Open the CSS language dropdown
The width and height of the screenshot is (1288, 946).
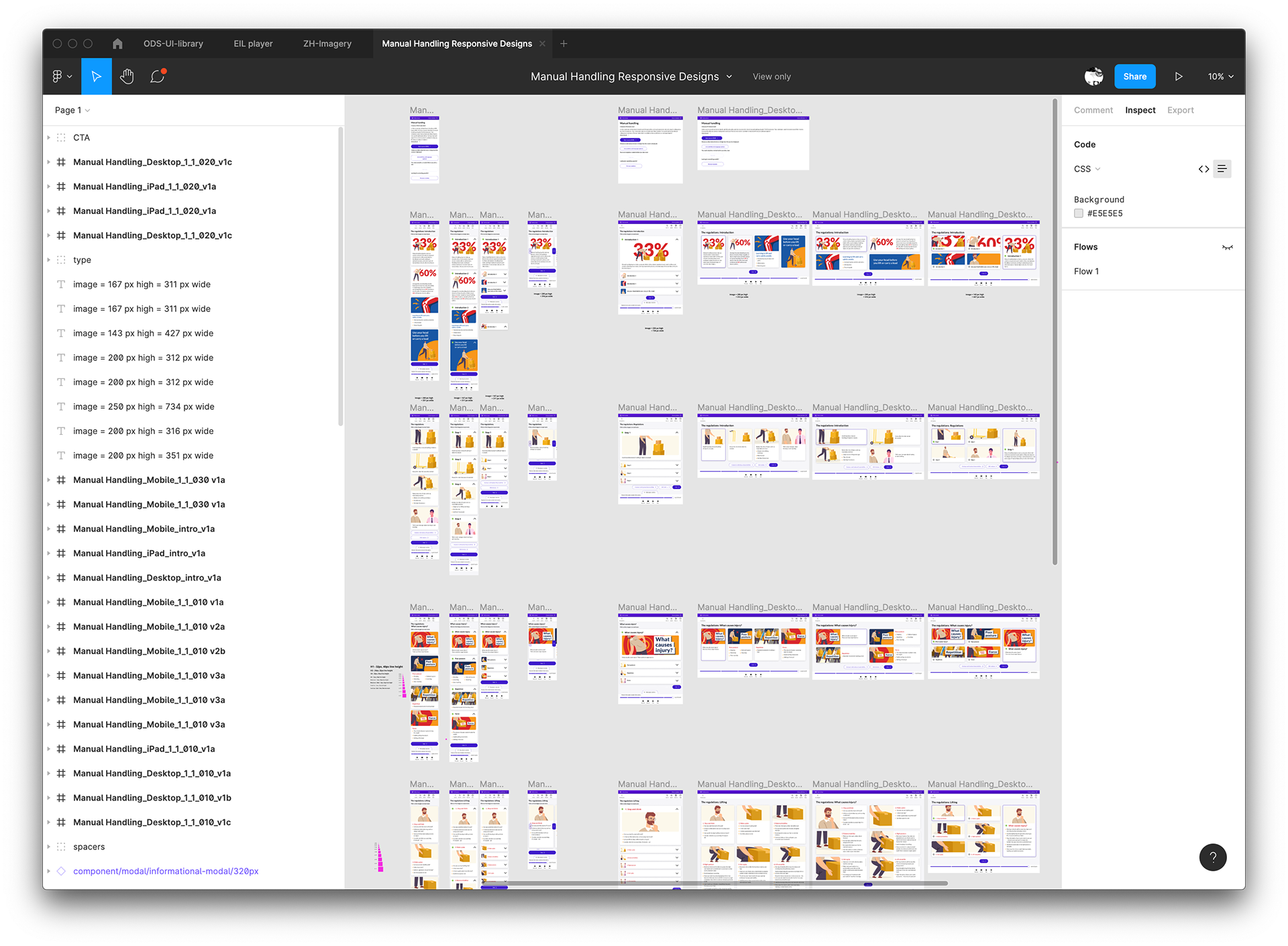point(1087,169)
